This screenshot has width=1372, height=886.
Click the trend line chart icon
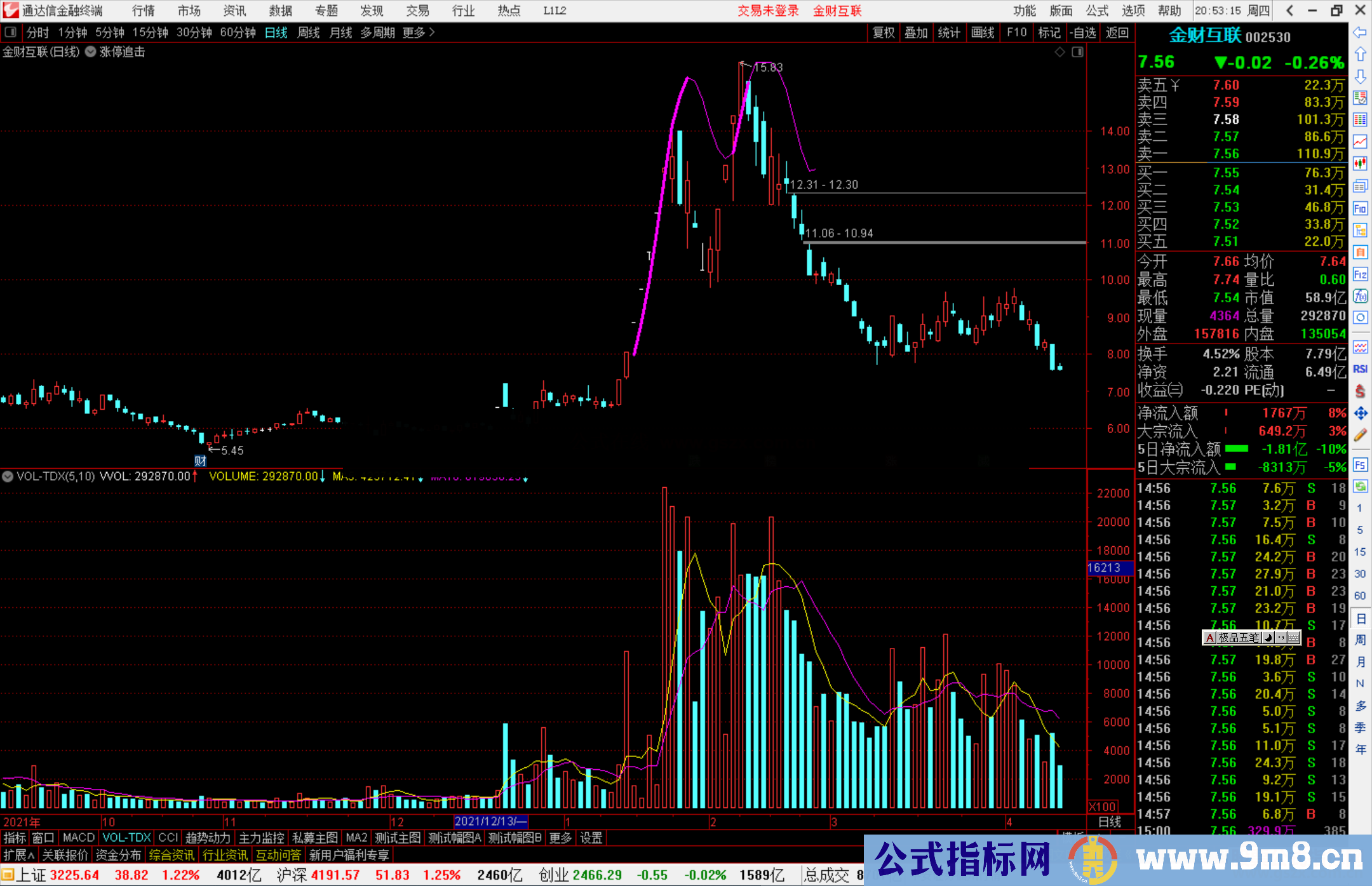[1360, 142]
